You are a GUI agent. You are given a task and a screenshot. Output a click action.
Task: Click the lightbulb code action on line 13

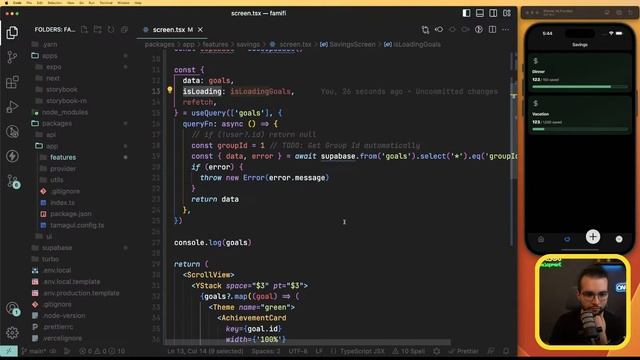tap(170, 90)
